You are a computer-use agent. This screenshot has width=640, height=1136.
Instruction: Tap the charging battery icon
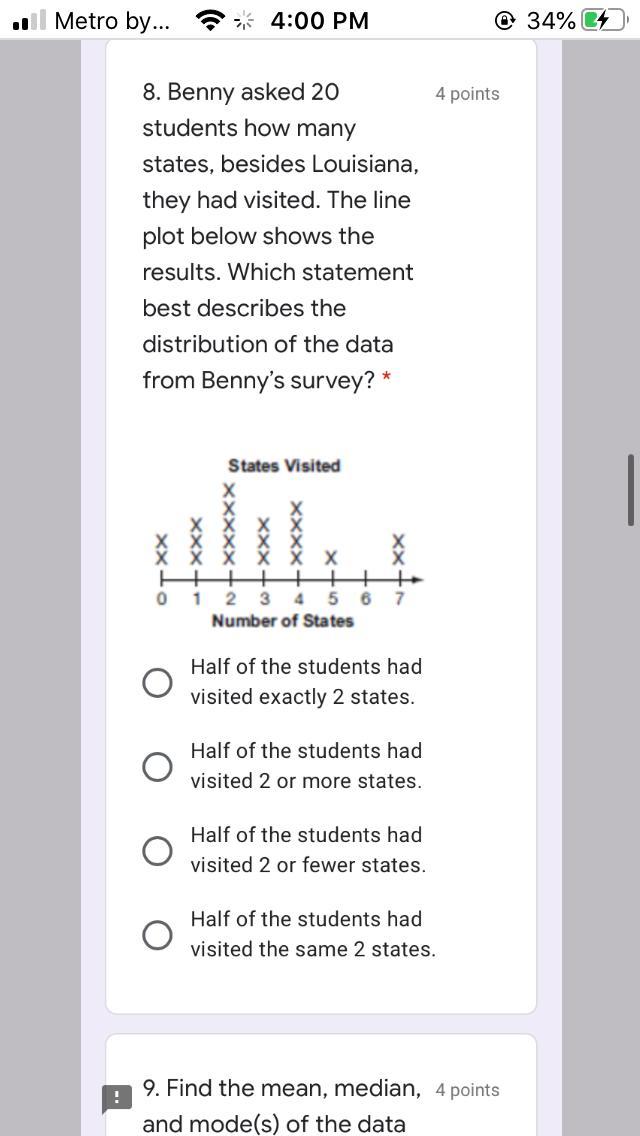[607, 20]
